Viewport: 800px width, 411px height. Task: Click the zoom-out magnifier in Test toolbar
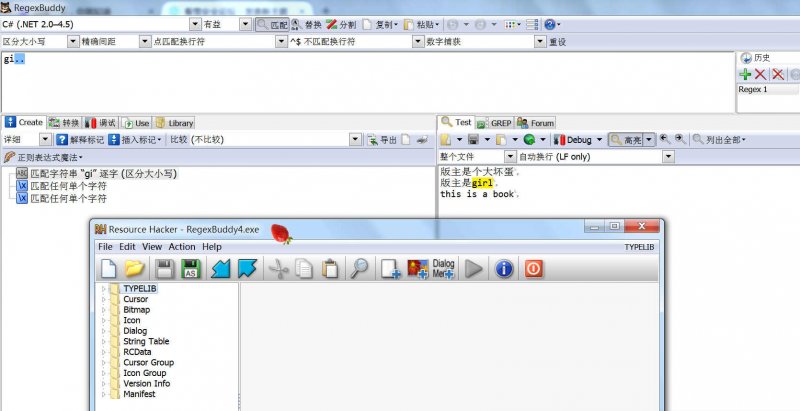pyautogui.click(x=664, y=139)
